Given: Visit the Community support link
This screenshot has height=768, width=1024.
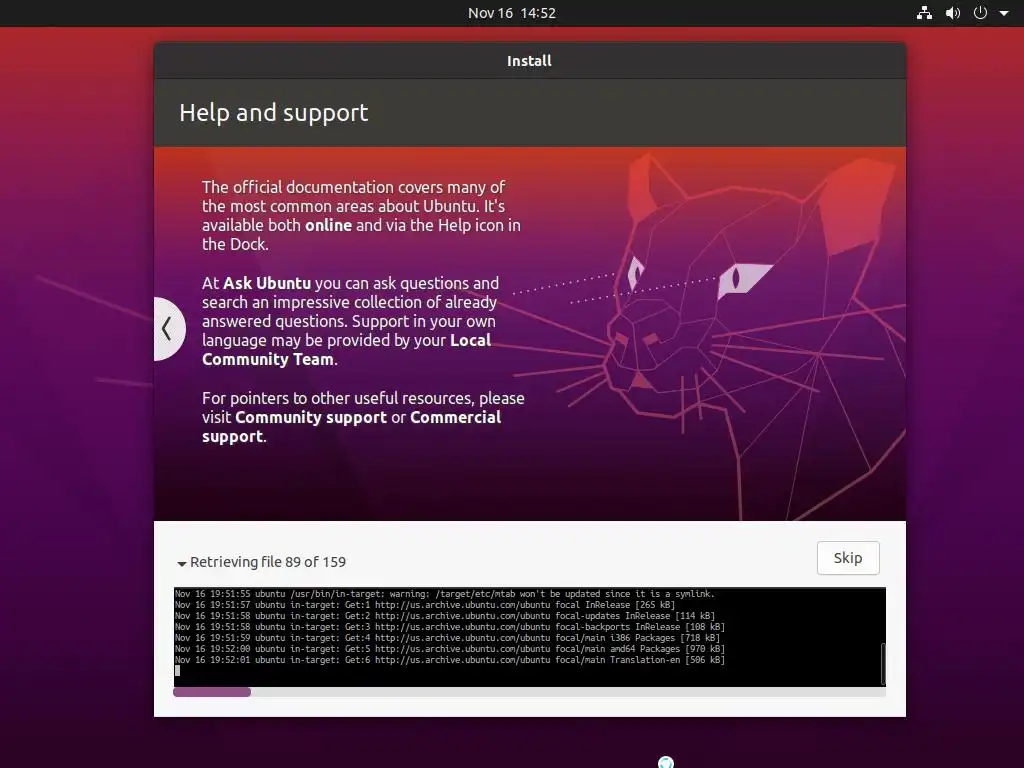Looking at the screenshot, I should [311, 417].
